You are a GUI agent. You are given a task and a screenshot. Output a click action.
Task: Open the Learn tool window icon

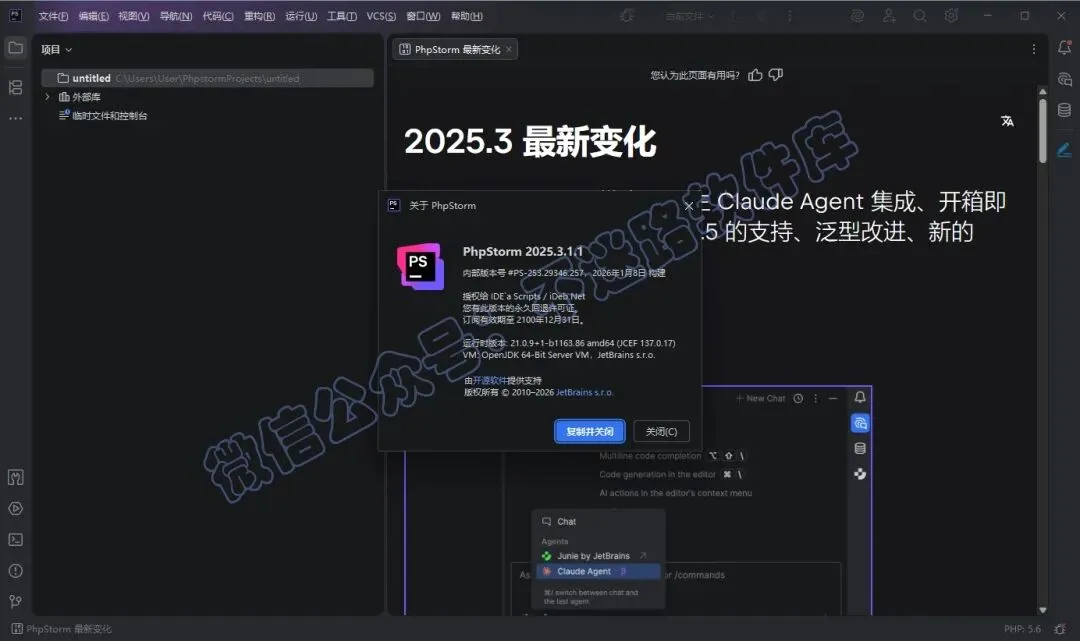(x=15, y=477)
